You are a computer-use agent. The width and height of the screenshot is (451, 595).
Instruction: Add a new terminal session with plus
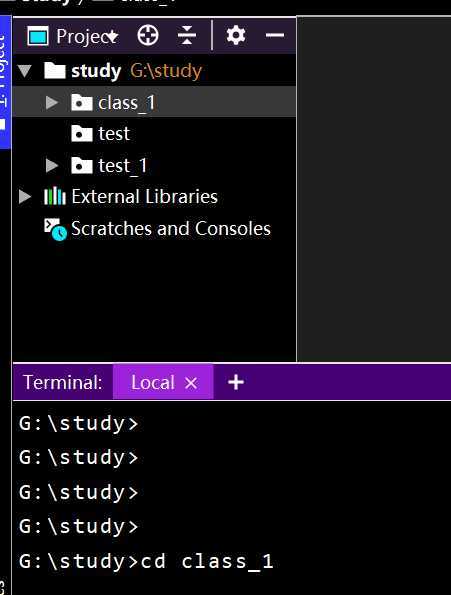pos(236,382)
